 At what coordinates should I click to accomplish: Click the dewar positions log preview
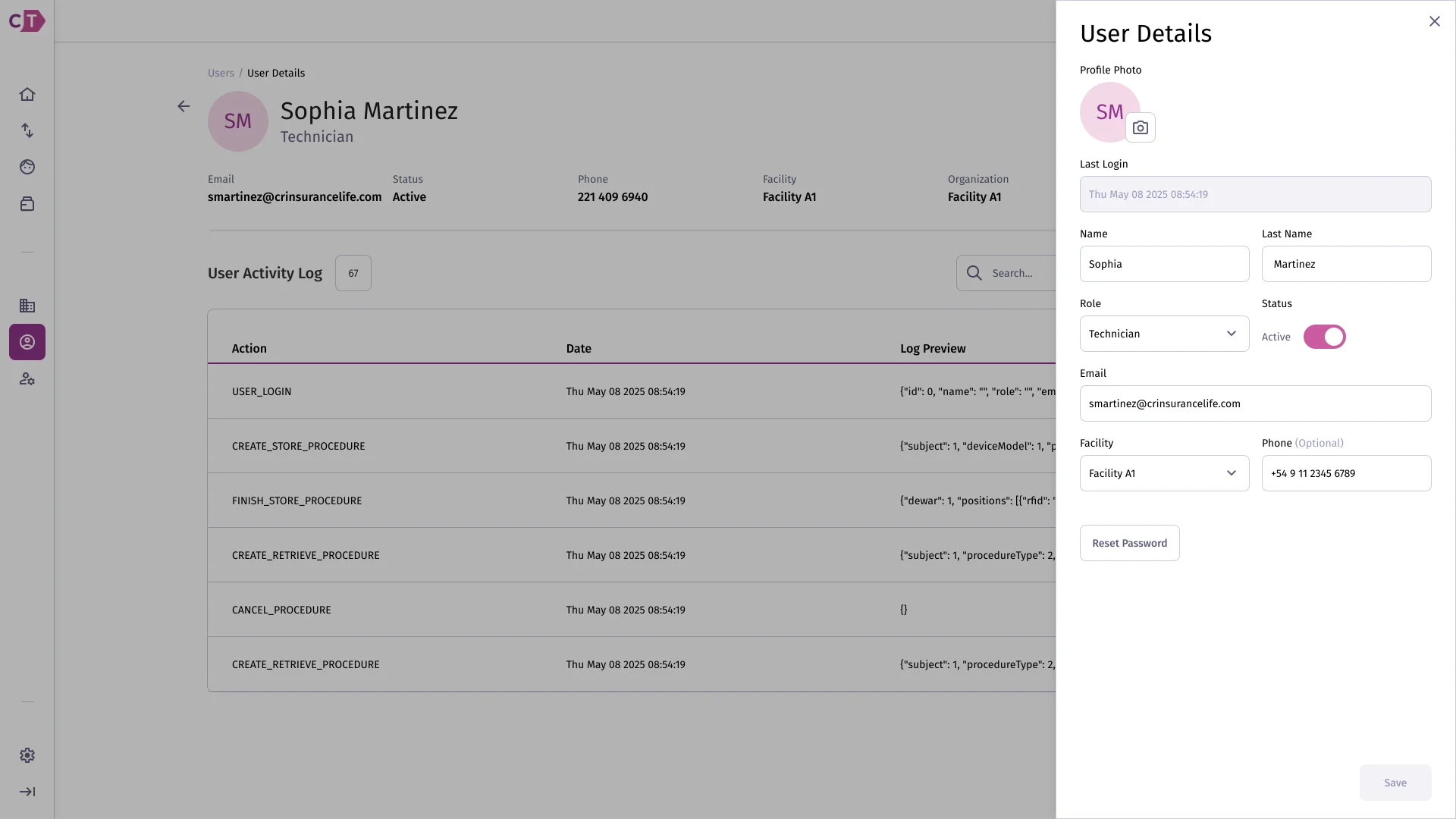977,500
